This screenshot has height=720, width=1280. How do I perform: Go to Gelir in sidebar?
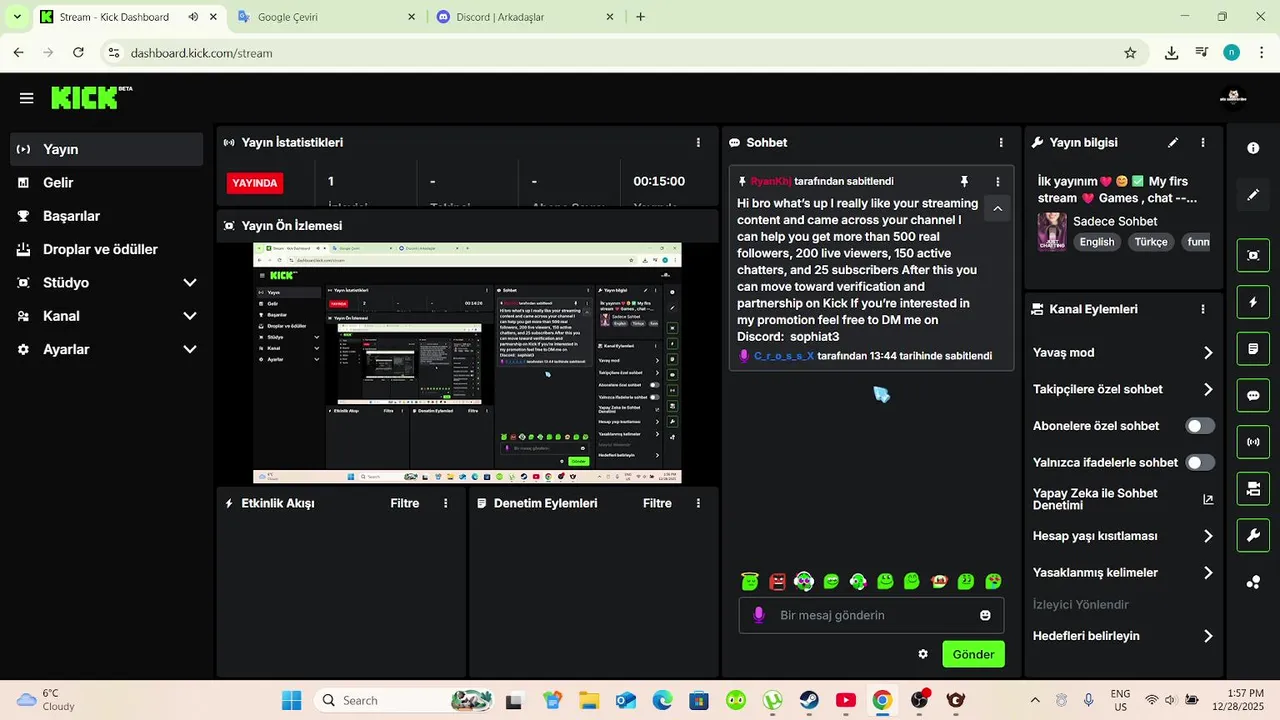coord(107,183)
